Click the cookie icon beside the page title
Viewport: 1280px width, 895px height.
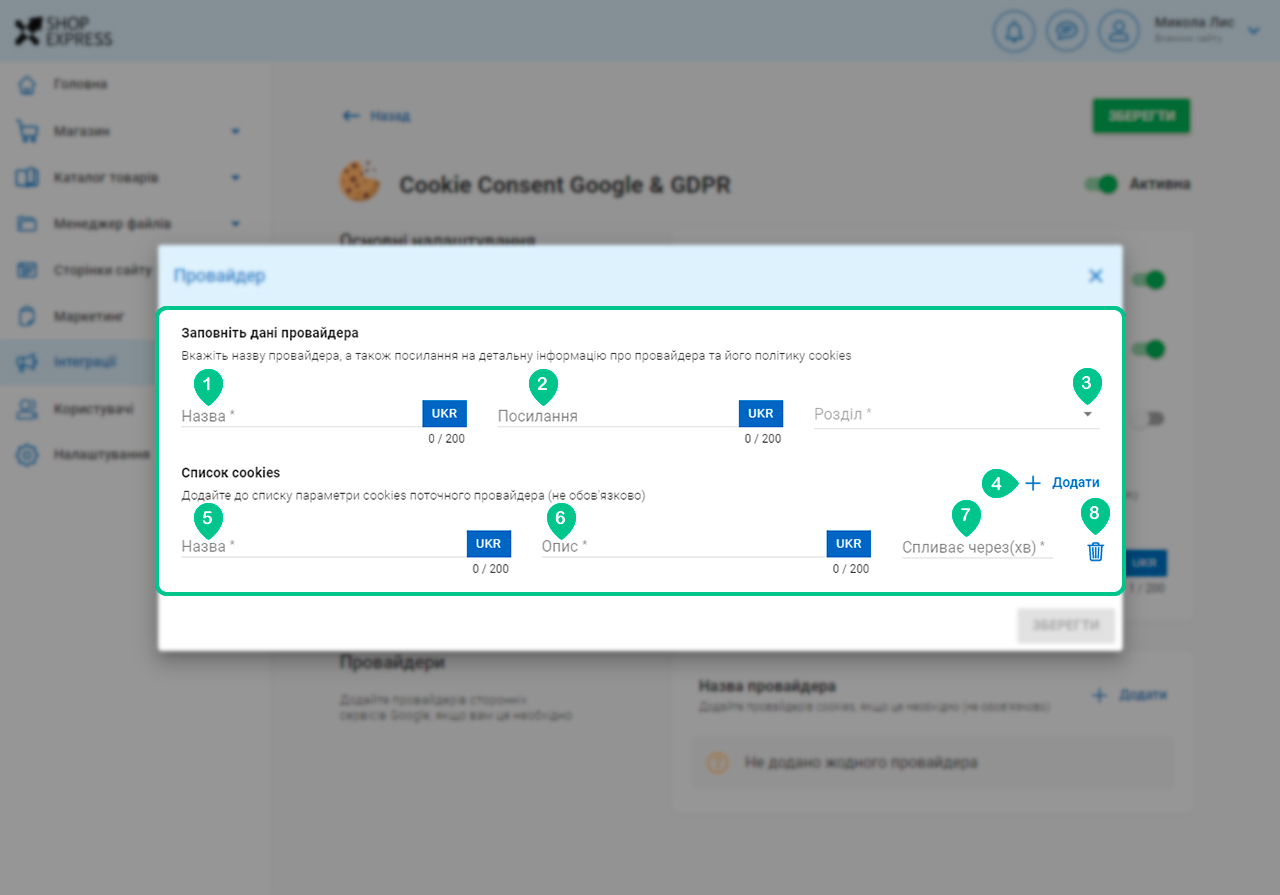359,181
